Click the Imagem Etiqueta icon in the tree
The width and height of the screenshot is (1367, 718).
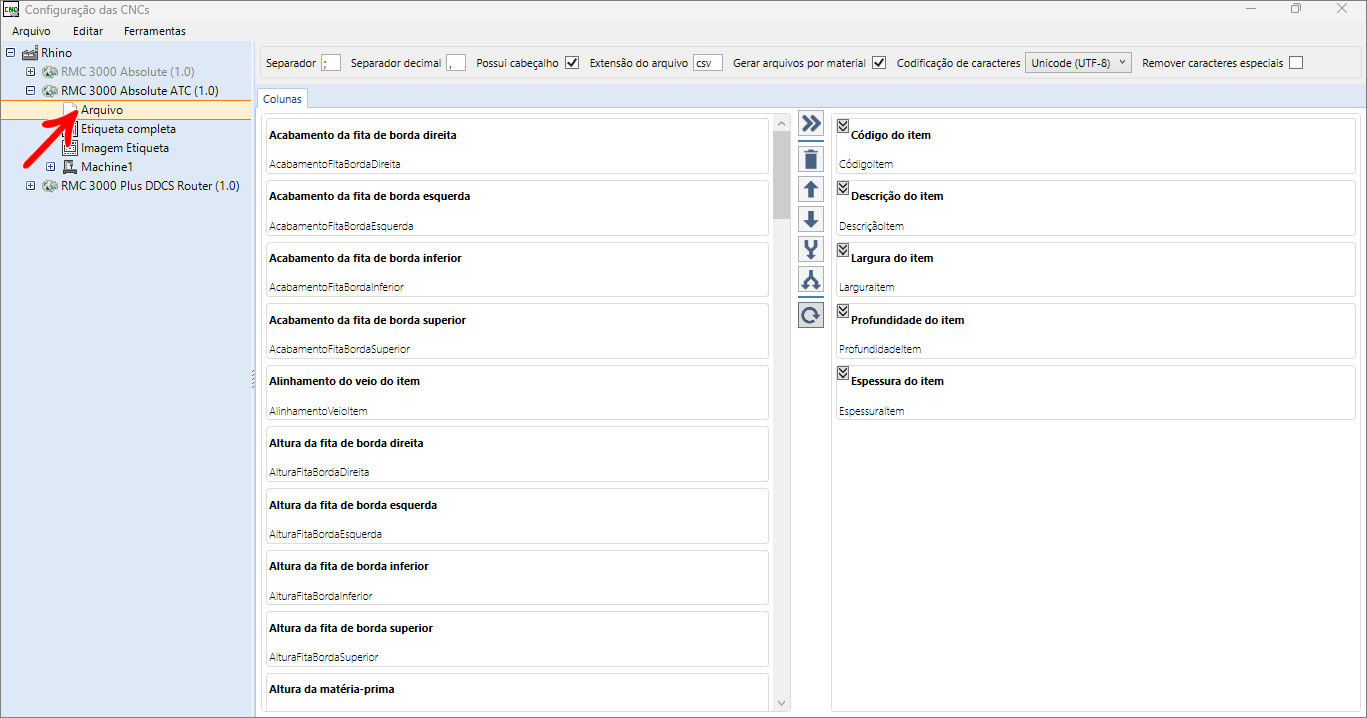[70, 147]
